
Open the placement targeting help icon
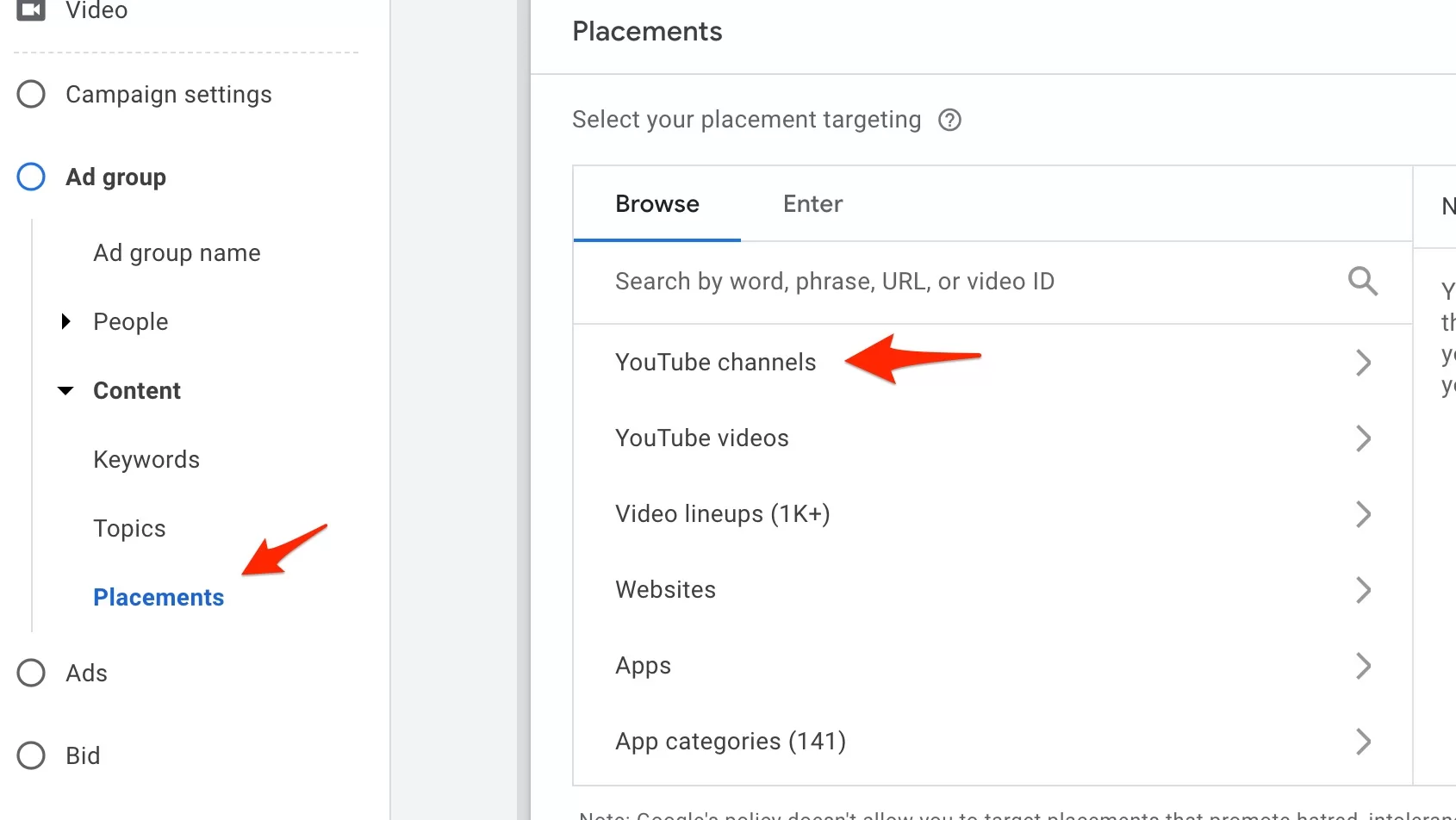point(949,120)
